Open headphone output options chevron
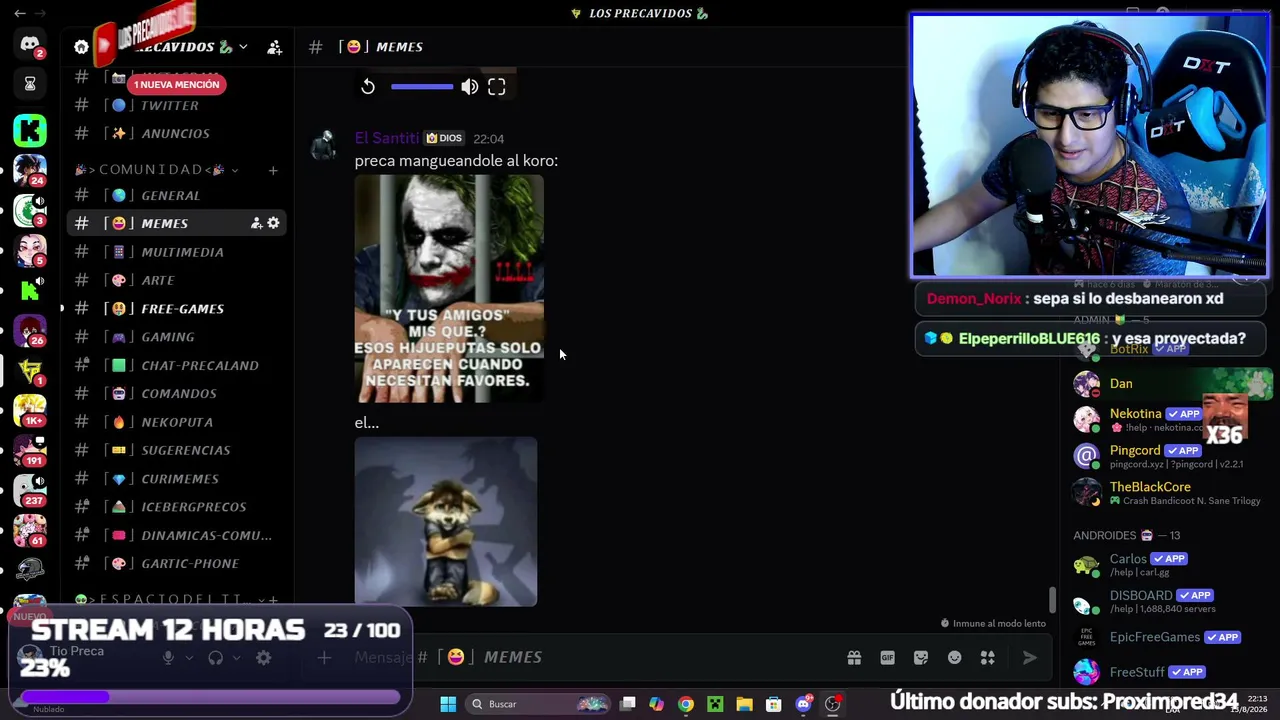Viewport: 1280px width, 720px height. tap(236, 657)
